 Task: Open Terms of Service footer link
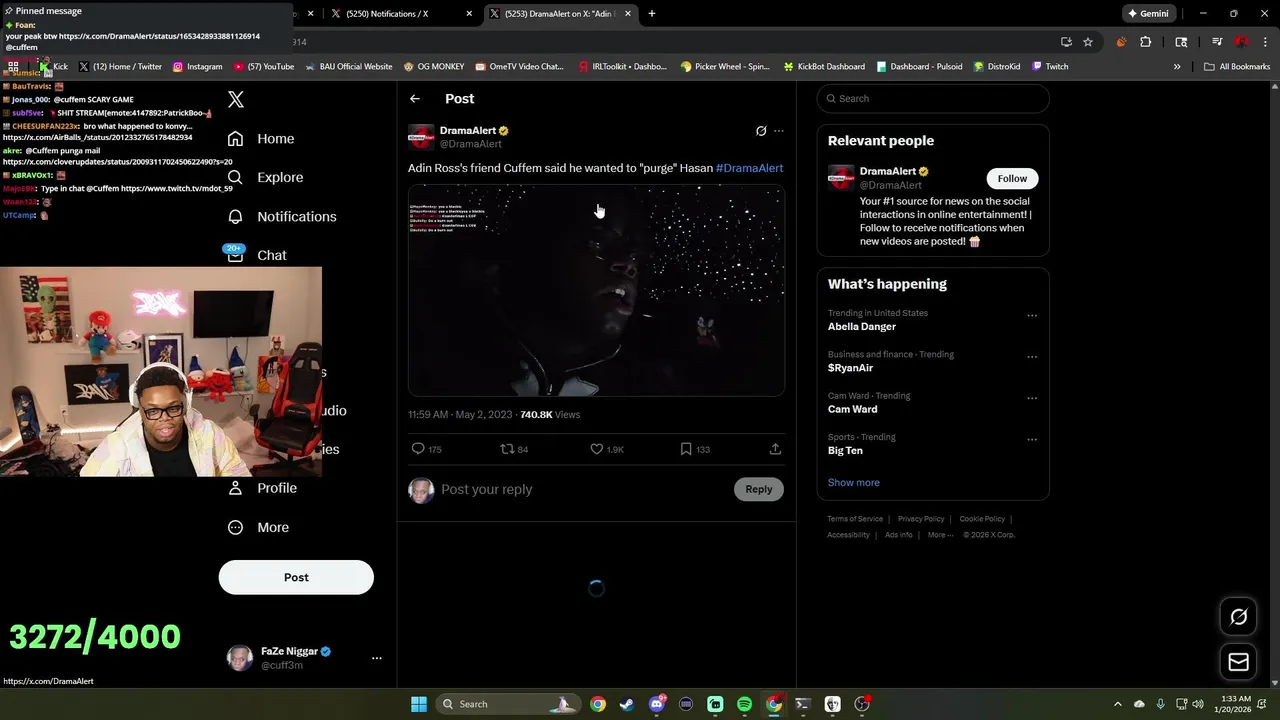pyautogui.click(x=855, y=519)
